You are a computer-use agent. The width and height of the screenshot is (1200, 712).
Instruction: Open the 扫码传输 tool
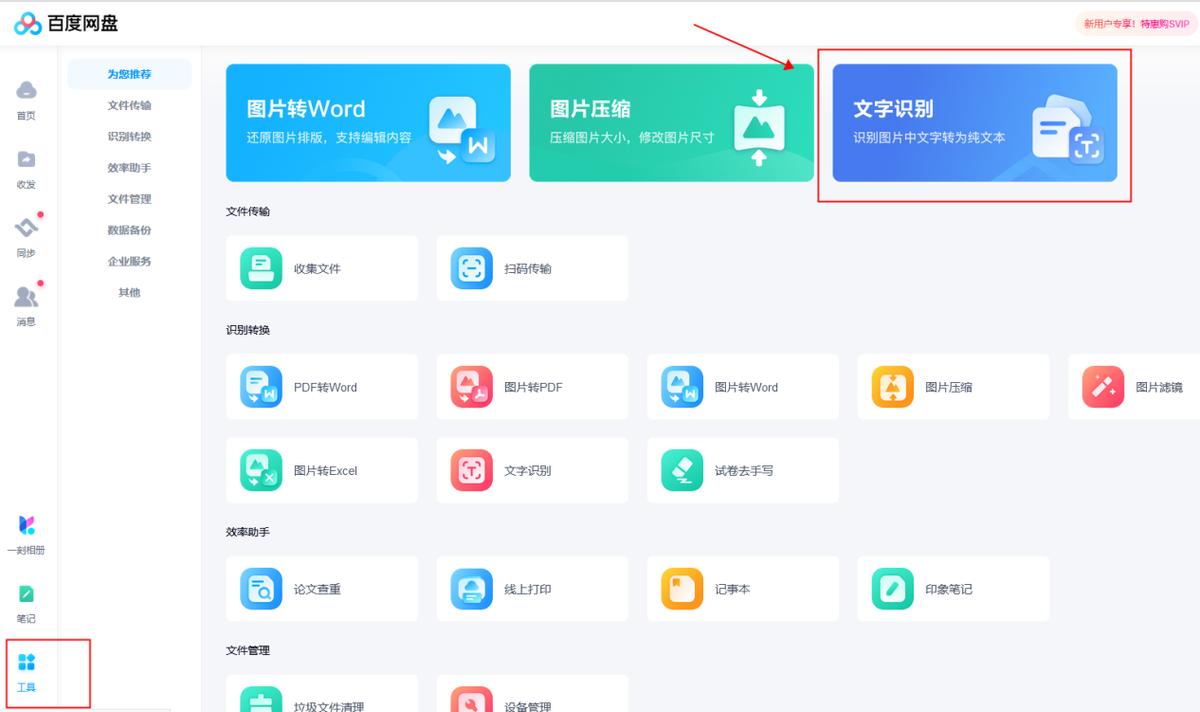click(x=531, y=268)
